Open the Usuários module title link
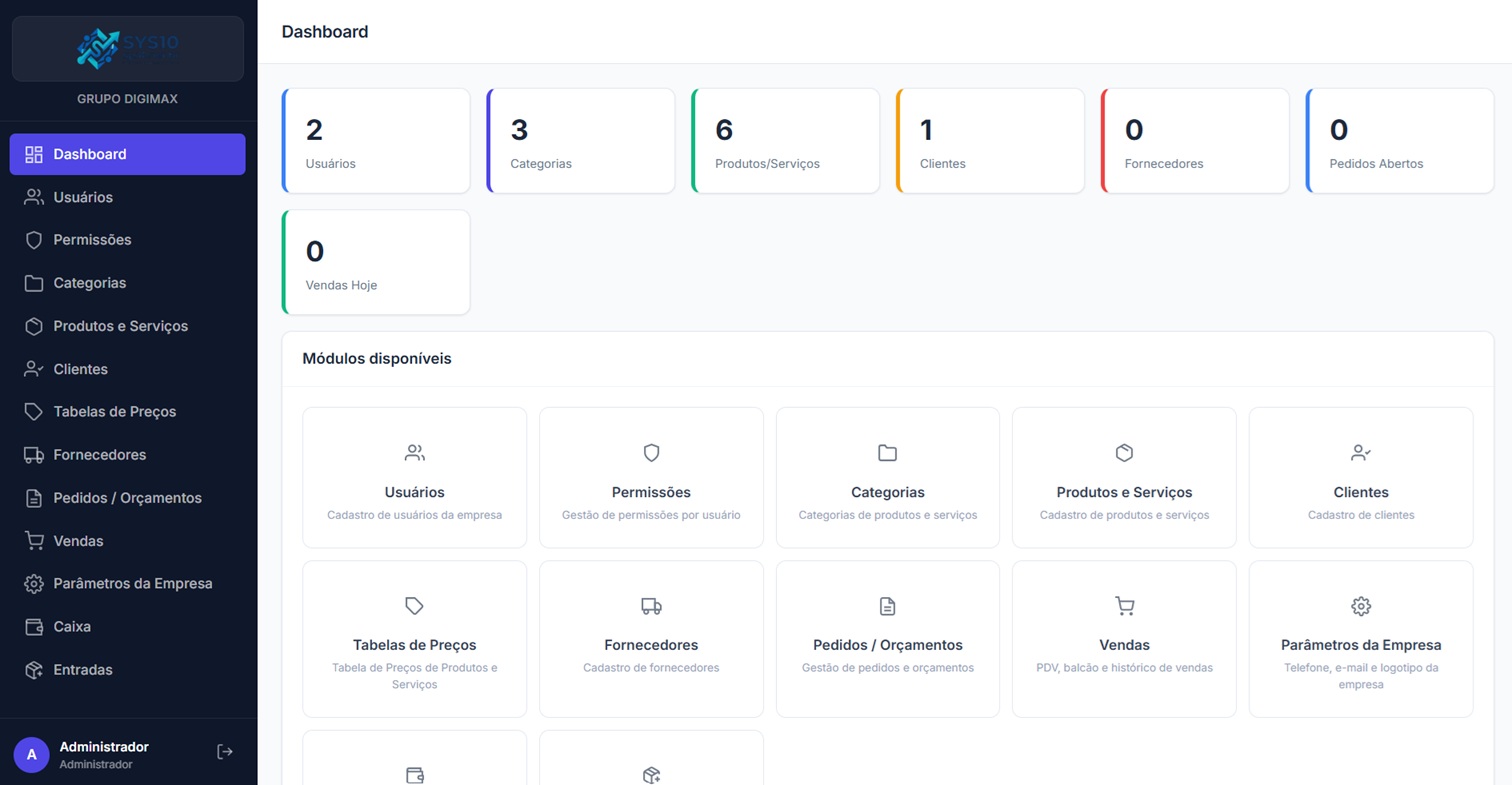Screen dimensions: 1512x785 click(414, 492)
